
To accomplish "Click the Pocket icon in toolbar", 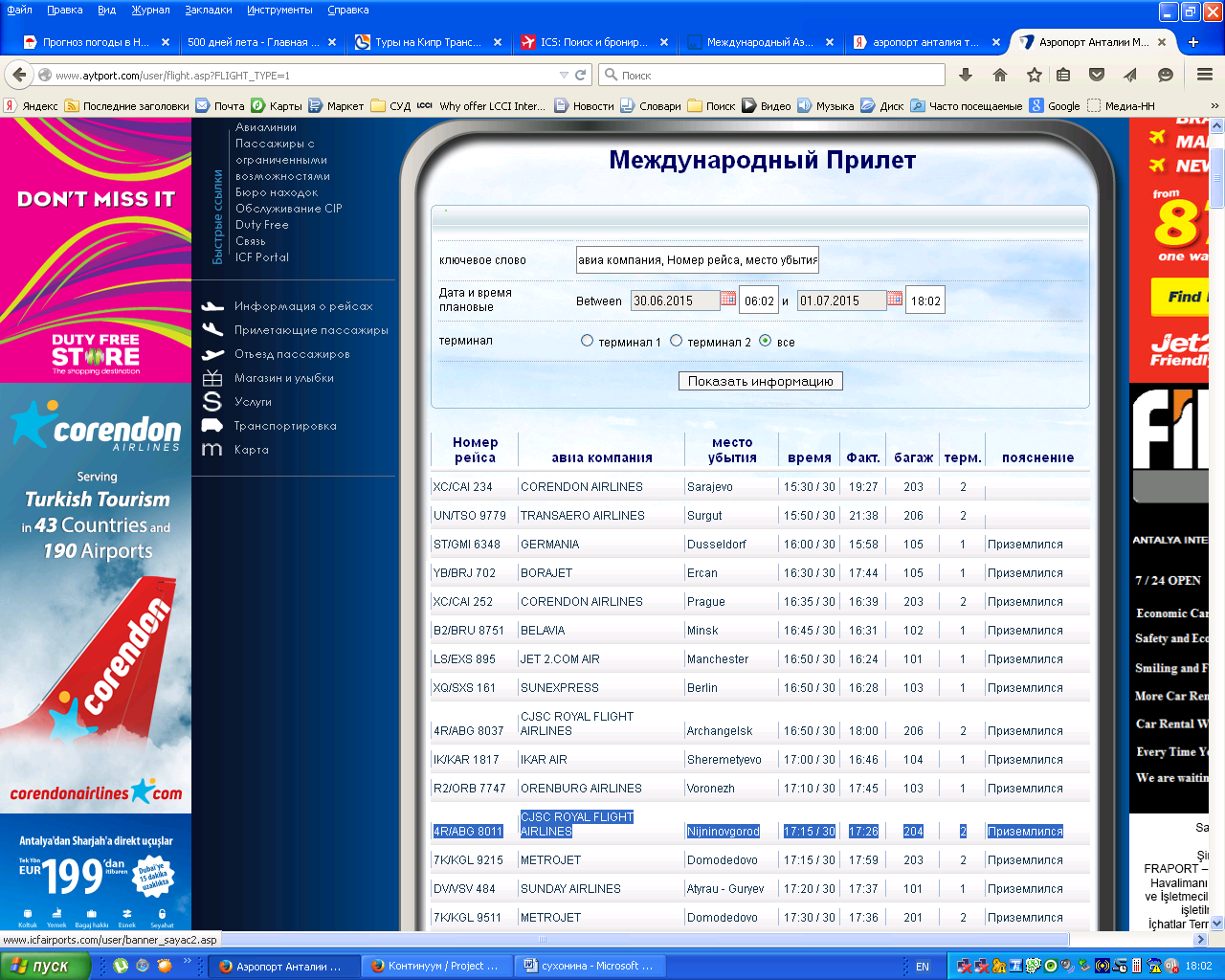I will (1098, 75).
